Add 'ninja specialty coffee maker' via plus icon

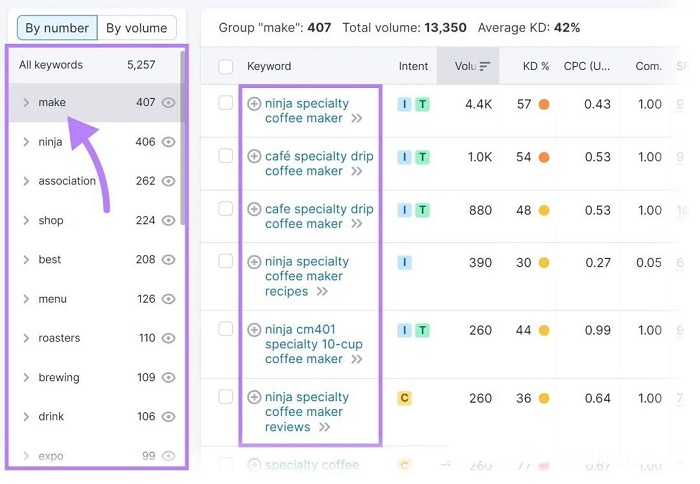(254, 104)
